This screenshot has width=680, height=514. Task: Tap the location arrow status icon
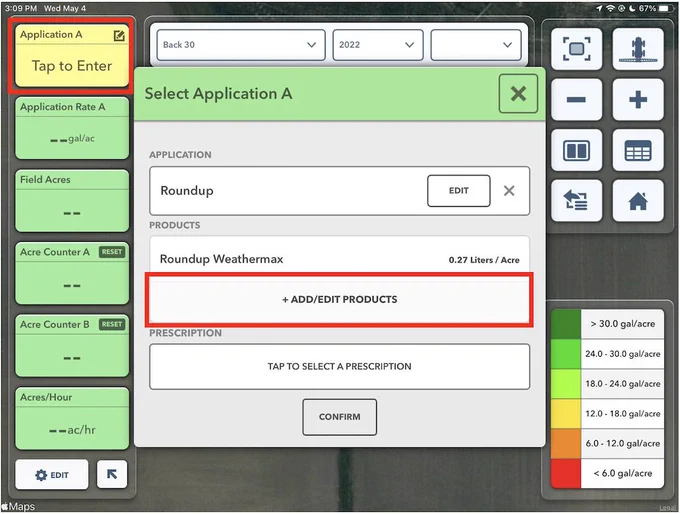600,8
